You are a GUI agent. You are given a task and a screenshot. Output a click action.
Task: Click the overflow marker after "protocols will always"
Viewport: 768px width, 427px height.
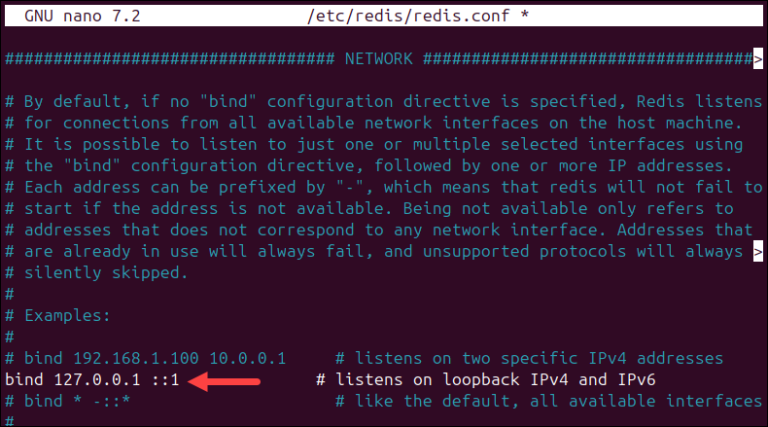[x=757, y=251]
